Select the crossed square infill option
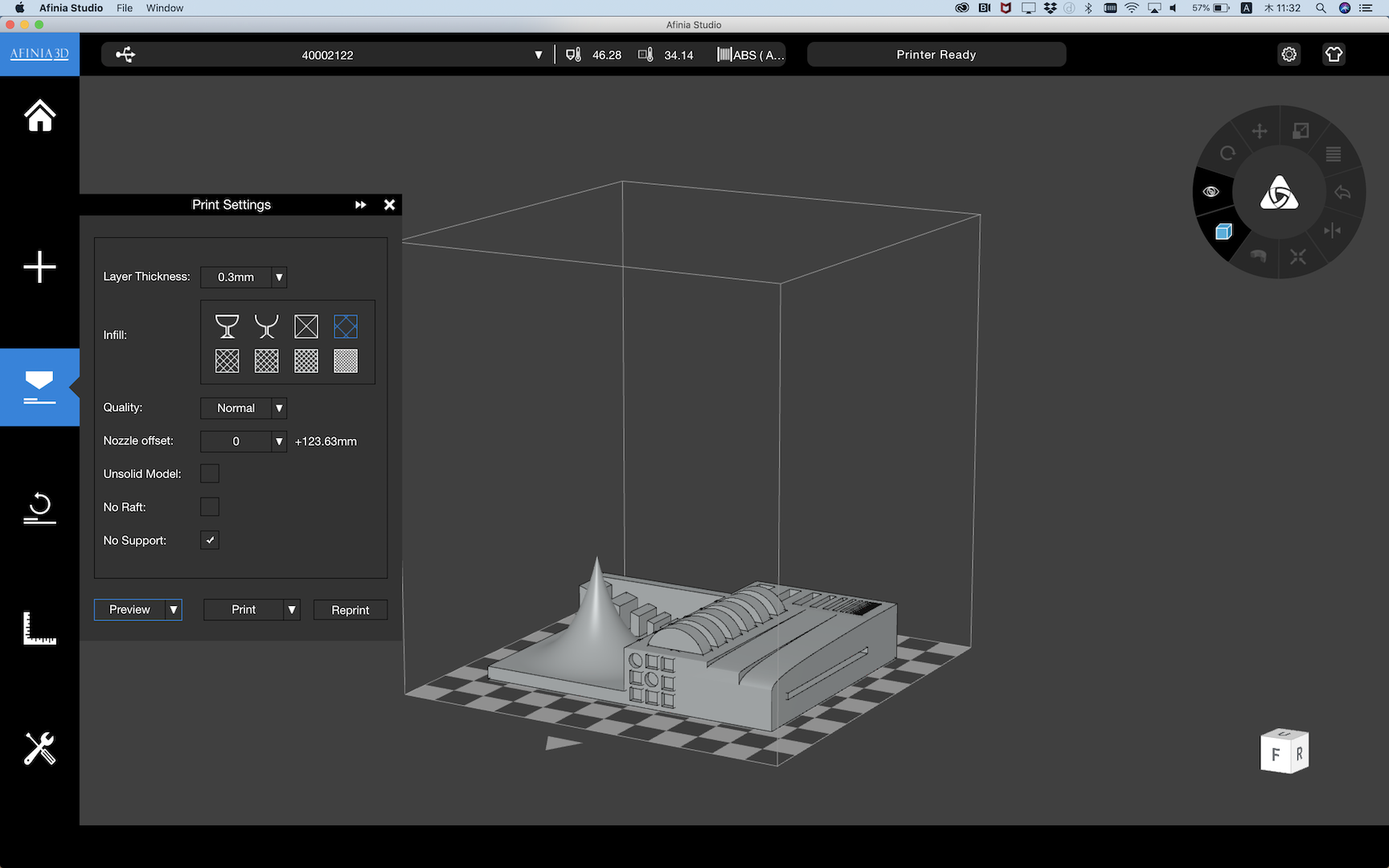 click(306, 326)
